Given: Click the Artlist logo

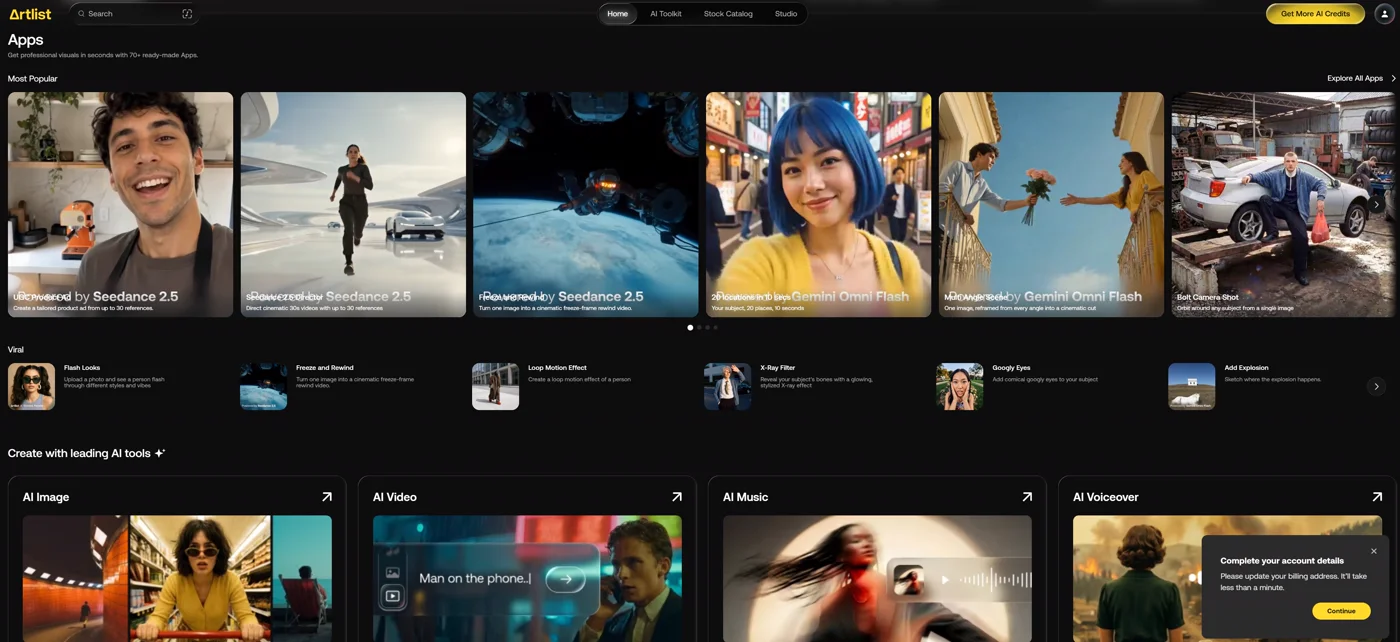Looking at the screenshot, I should click(30, 14).
